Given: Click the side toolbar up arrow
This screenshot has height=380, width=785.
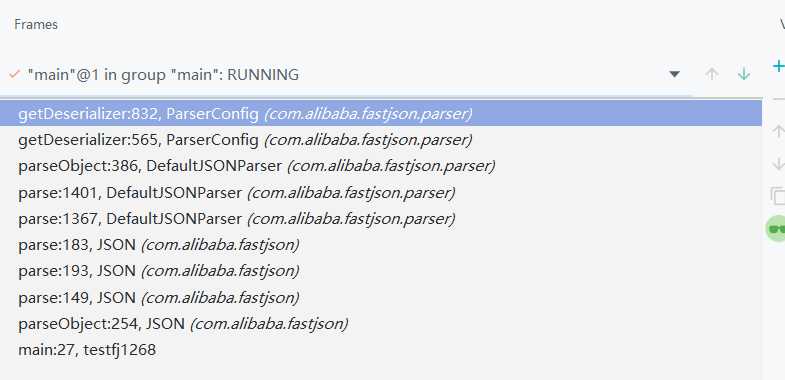Looking at the screenshot, I should point(778,132).
